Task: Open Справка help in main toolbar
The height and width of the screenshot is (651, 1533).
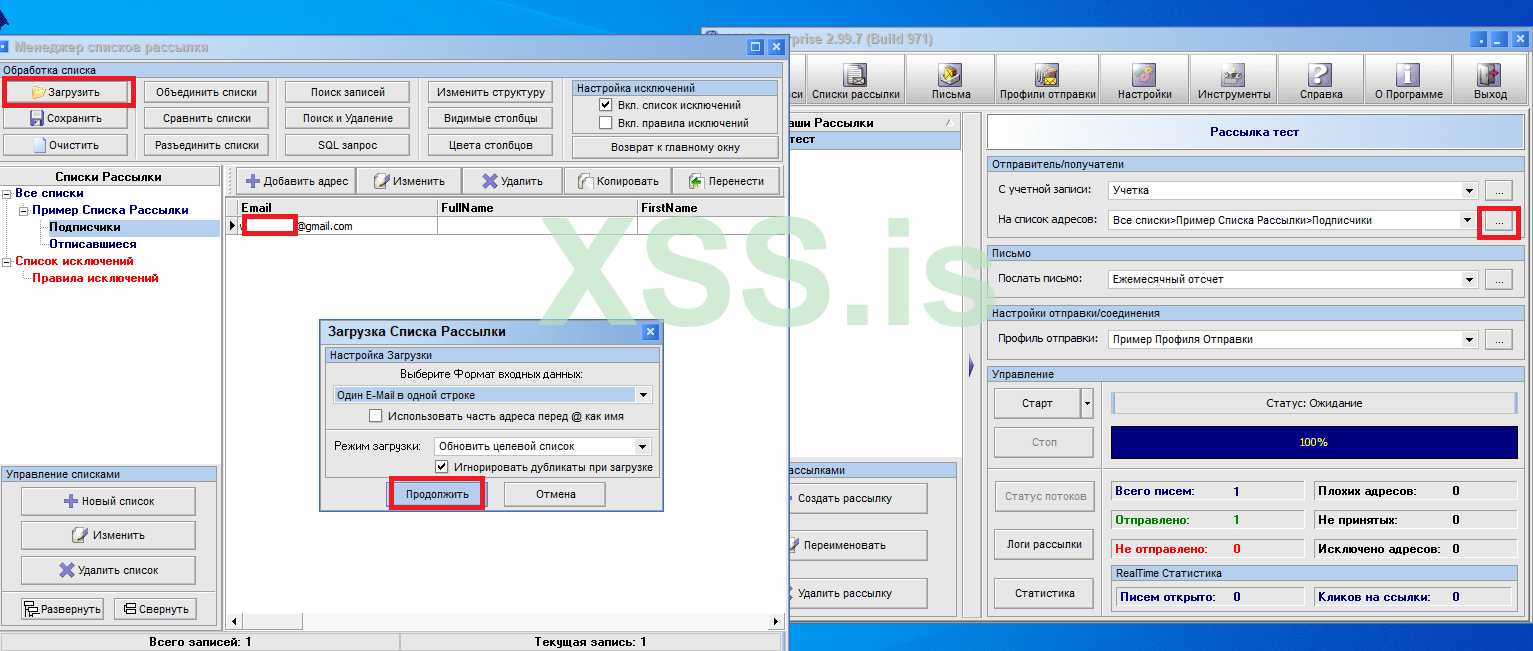Action: (x=1321, y=79)
